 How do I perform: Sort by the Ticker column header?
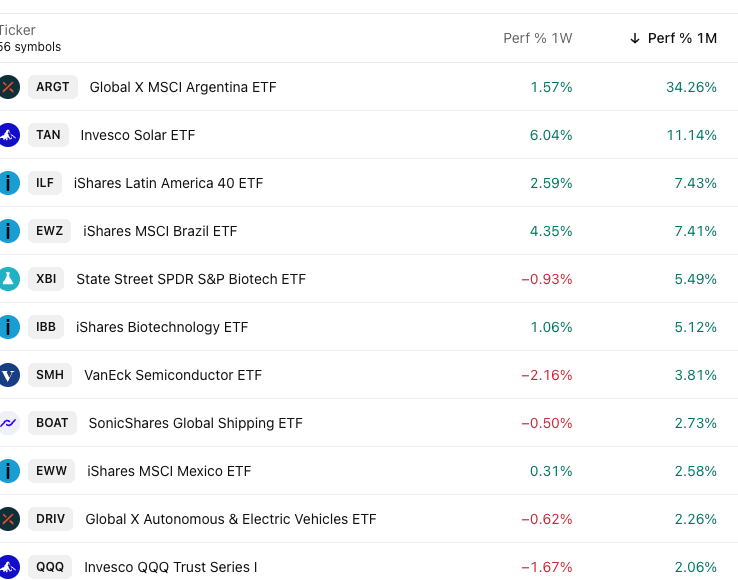point(18,31)
